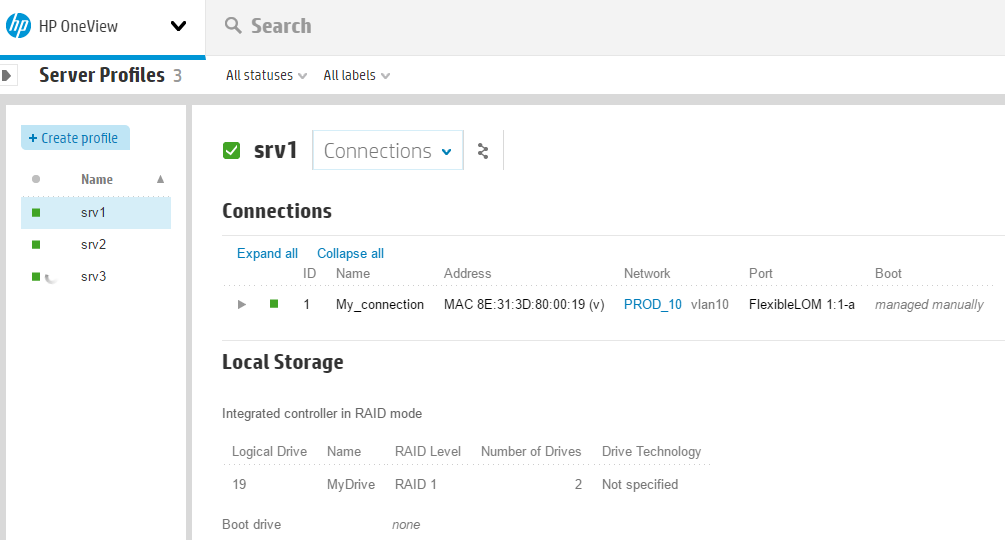The height and width of the screenshot is (540, 1005).
Task: Click the Address column header
Action: tap(467, 274)
